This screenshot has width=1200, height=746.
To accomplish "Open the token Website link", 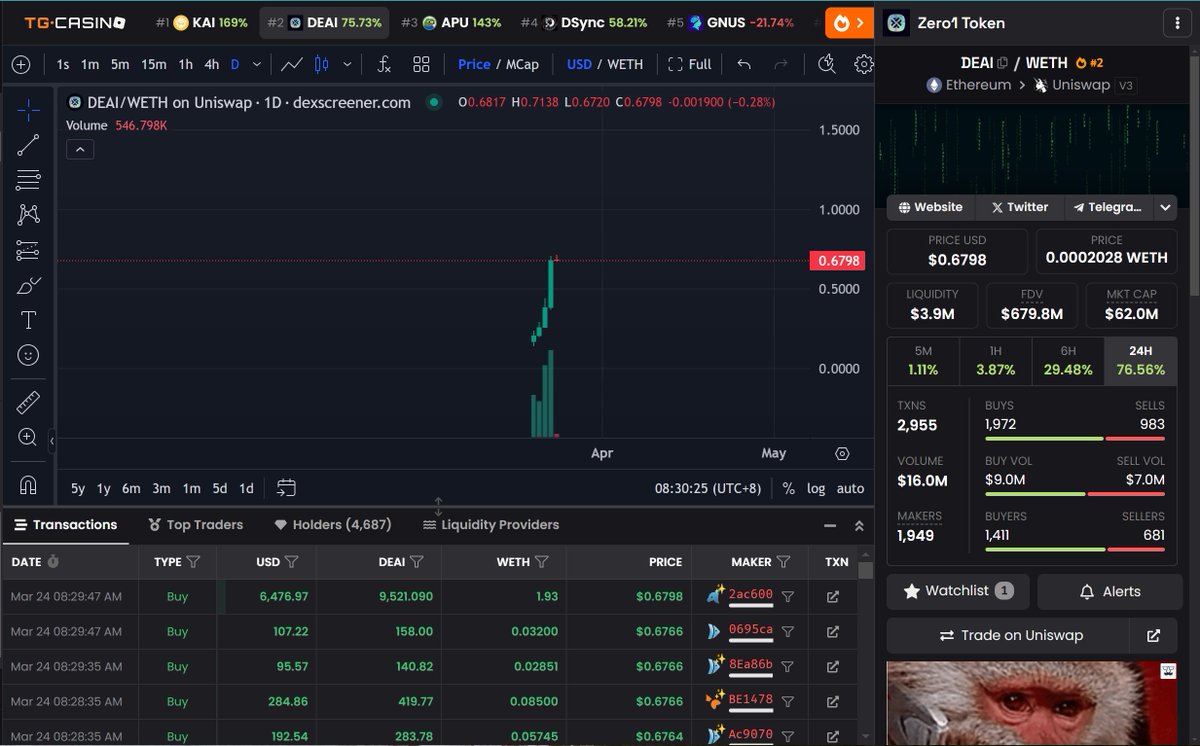I will tap(930, 207).
